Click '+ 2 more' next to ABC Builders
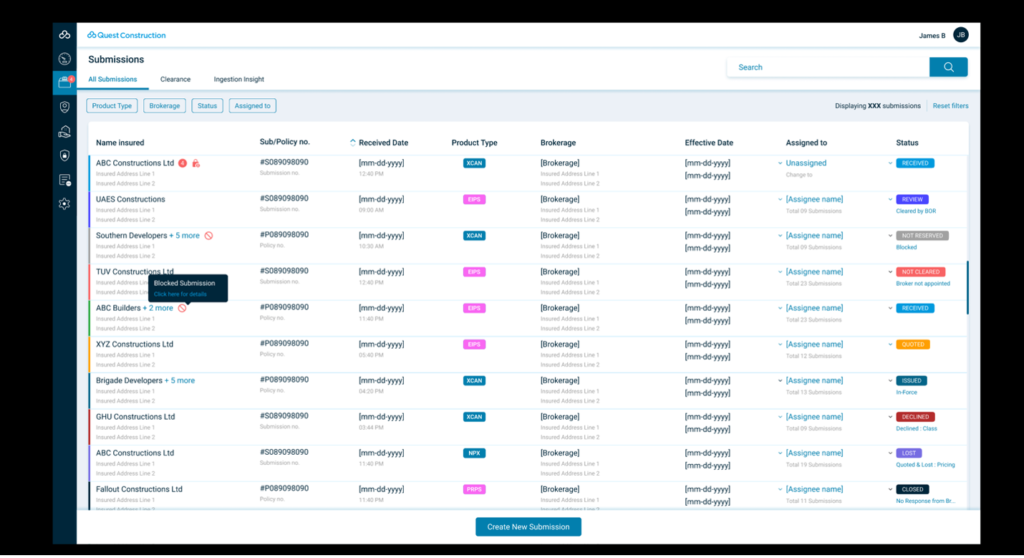 pyautogui.click(x=159, y=308)
